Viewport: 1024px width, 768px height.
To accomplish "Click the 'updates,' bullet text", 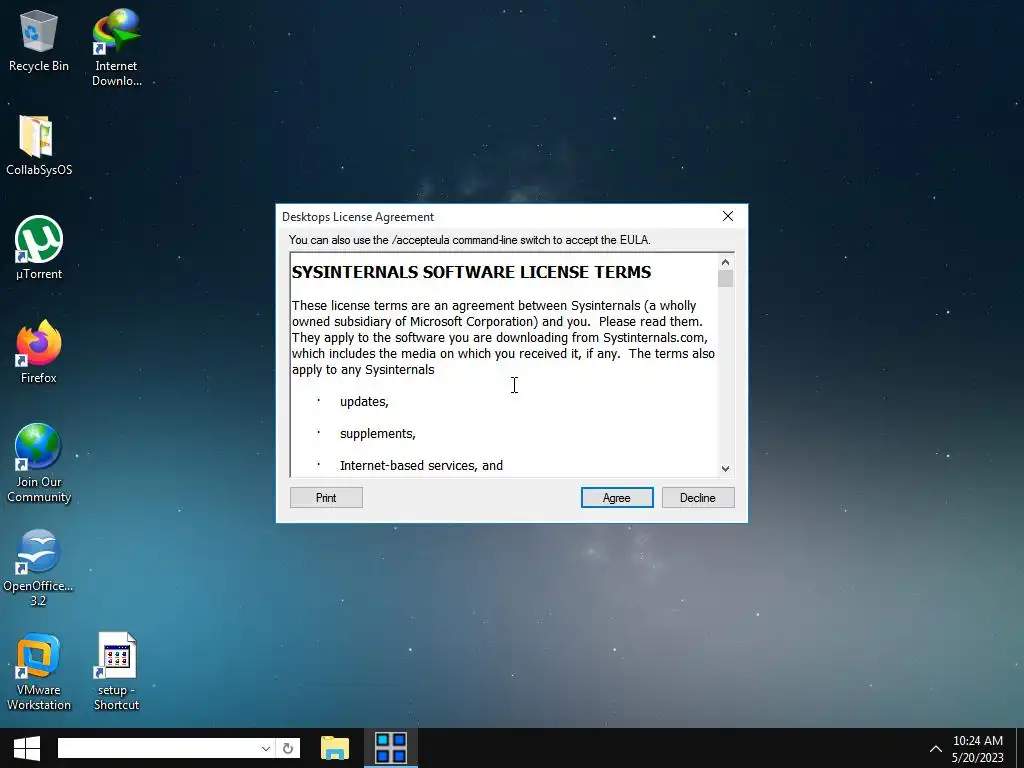I will pos(364,402).
